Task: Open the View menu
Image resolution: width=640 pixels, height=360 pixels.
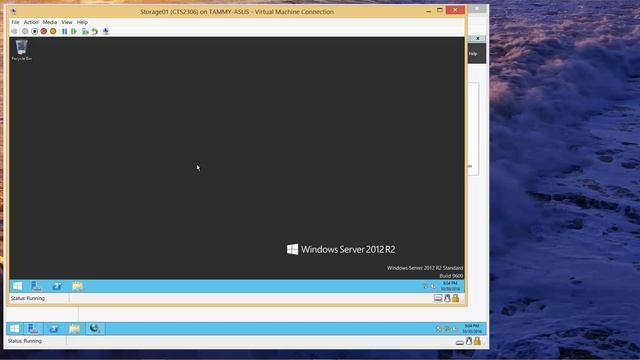Action: tap(67, 22)
